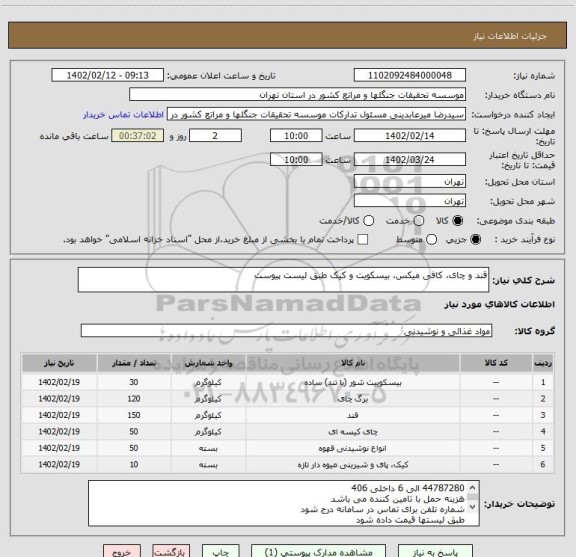
Task: Open the اطلاعات تماس خریدار link
Action: coord(123,115)
